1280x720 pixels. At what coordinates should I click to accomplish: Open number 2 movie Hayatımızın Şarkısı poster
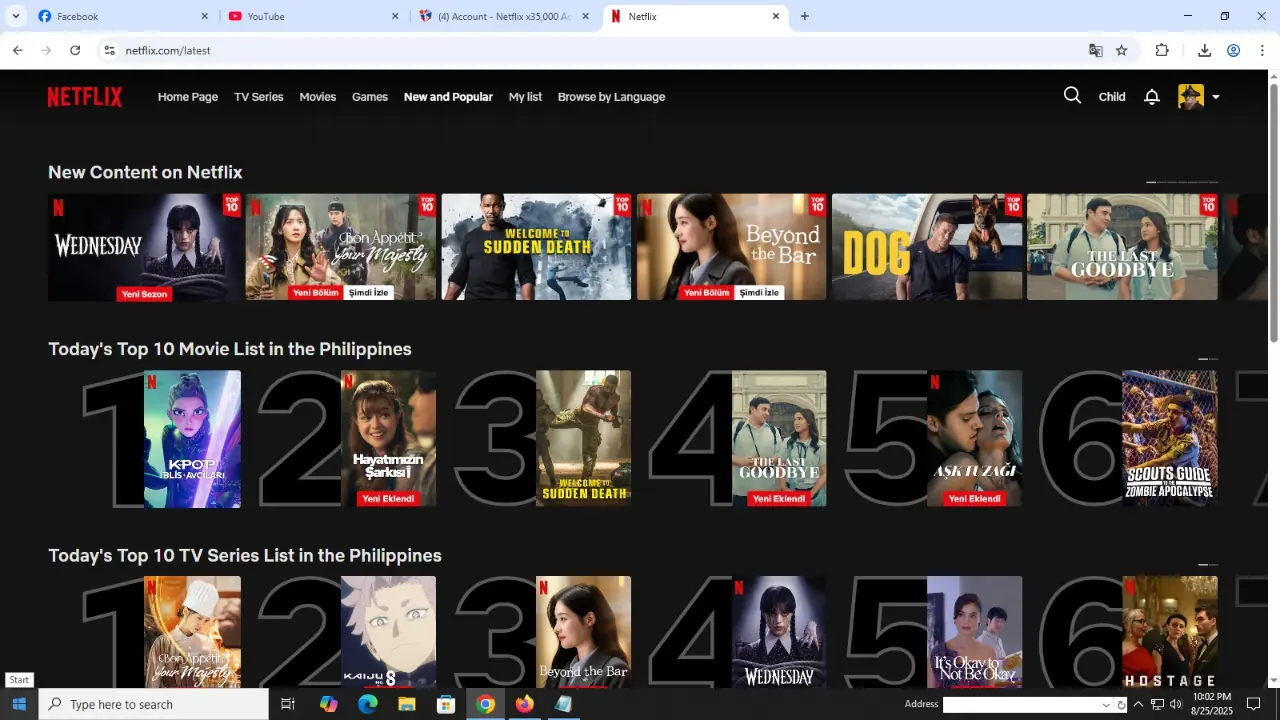(388, 439)
